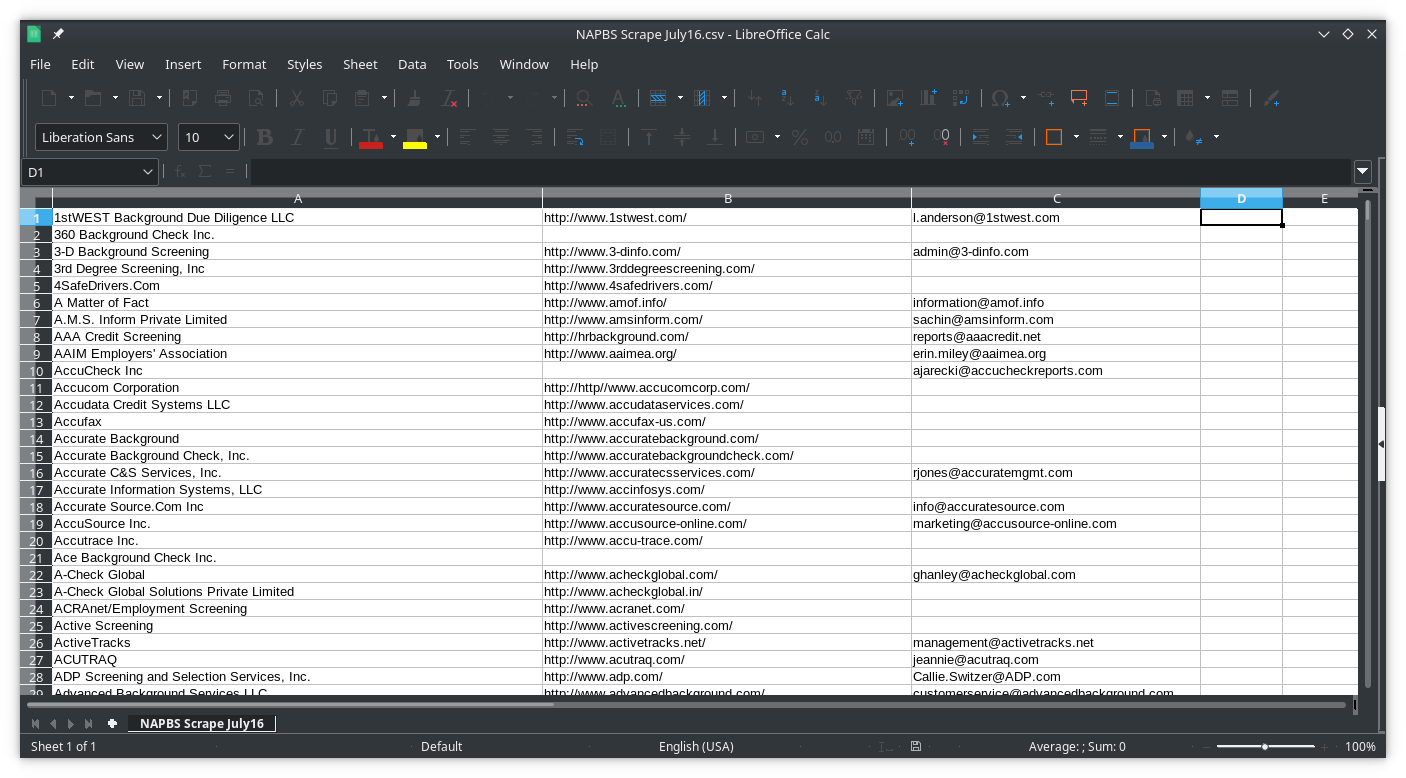Activate the Clone Formatting paintbrush
The width and height of the screenshot is (1406, 778).
tap(415, 98)
